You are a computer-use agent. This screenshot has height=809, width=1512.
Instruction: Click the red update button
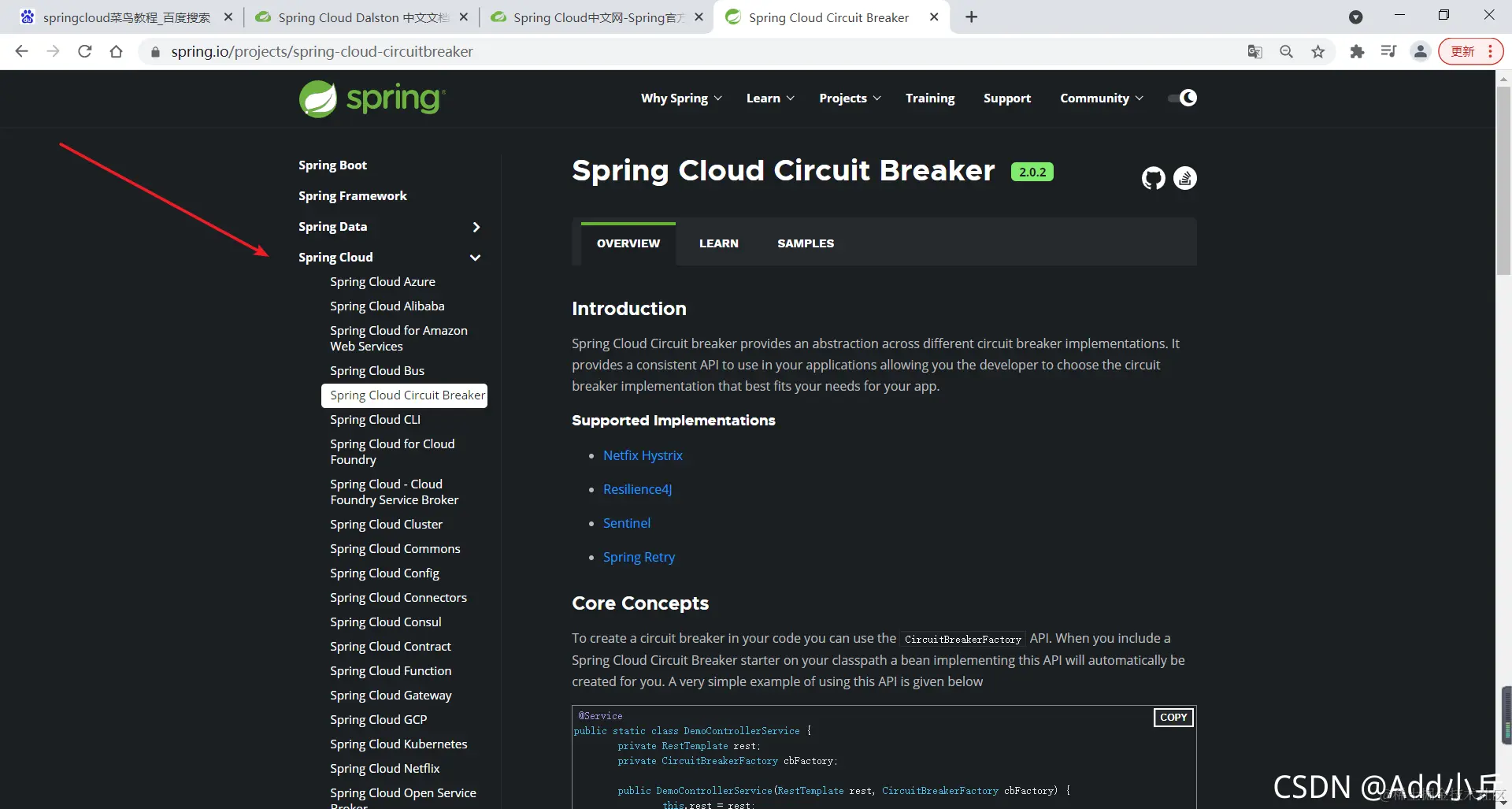[1470, 51]
